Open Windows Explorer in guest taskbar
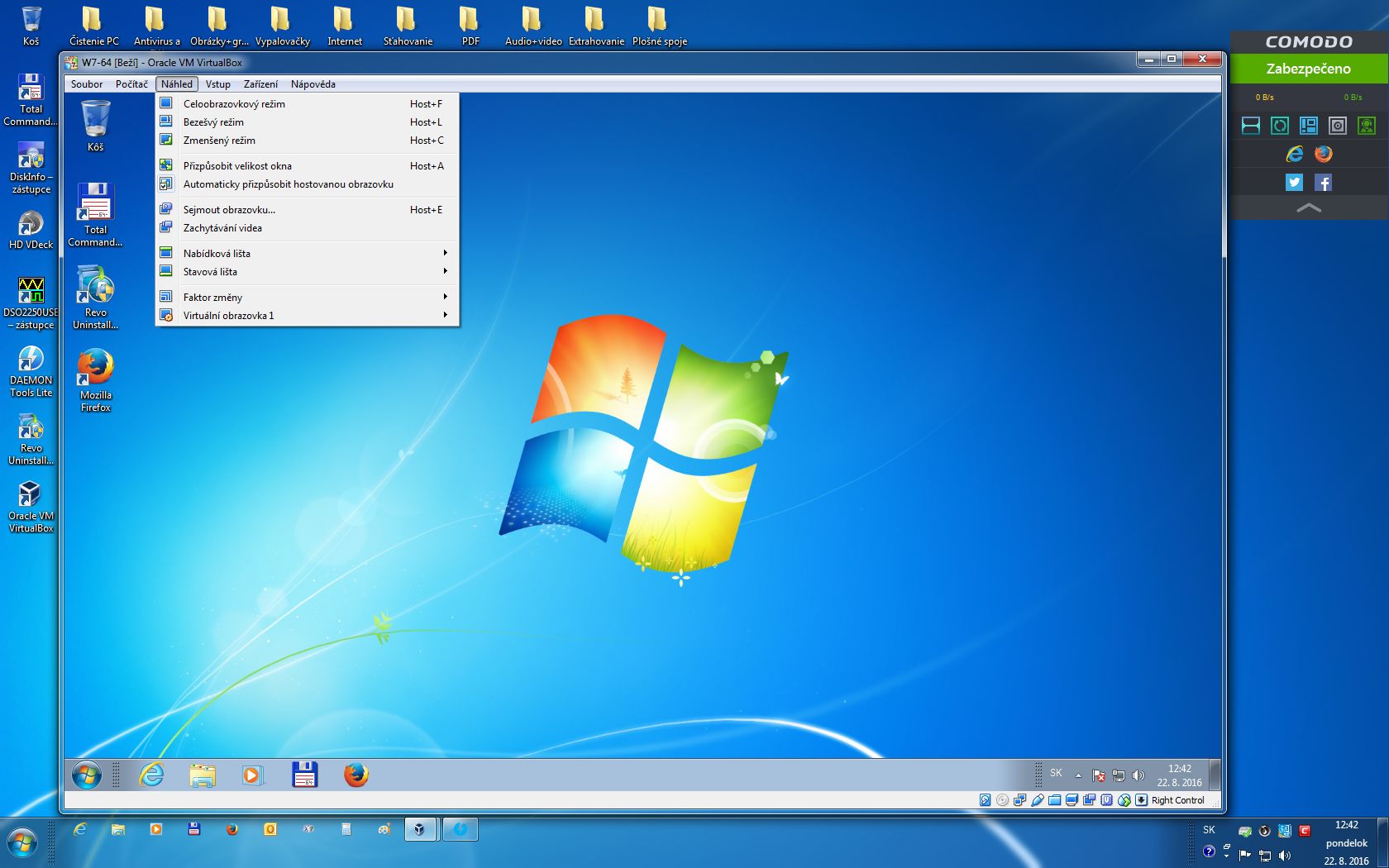 coord(203,775)
